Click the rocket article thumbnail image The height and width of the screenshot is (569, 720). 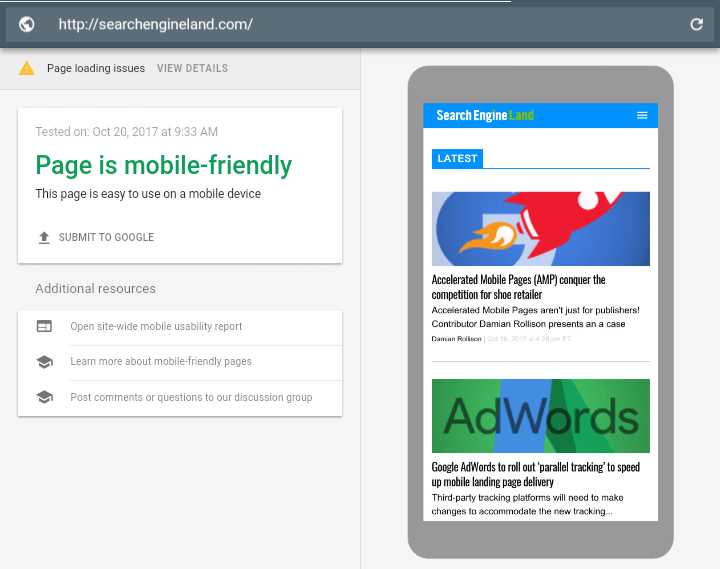[540, 229]
